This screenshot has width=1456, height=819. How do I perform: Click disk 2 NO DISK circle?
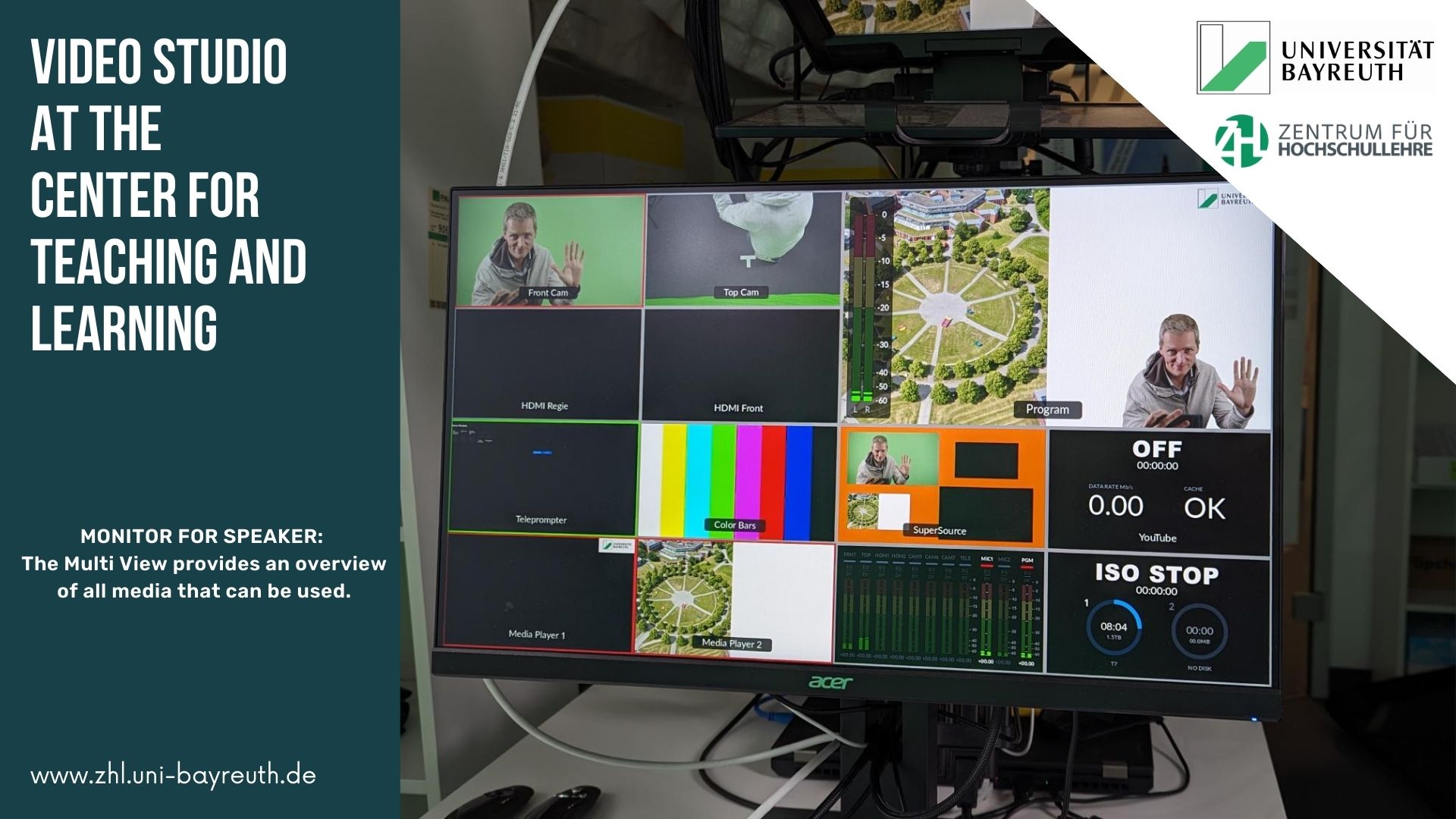tap(1199, 632)
